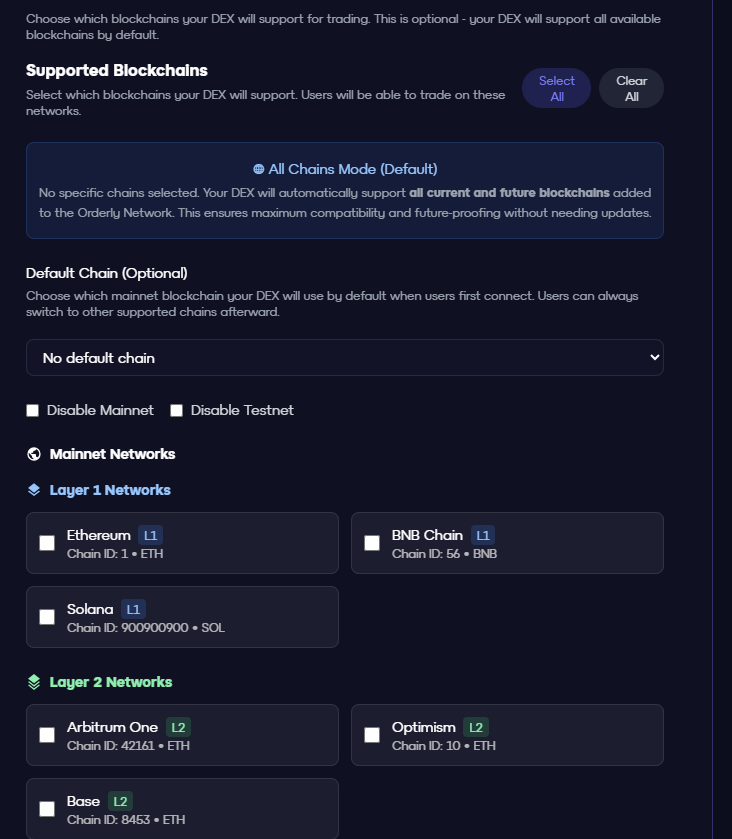Select the BNB Chain checkbox

click(372, 543)
